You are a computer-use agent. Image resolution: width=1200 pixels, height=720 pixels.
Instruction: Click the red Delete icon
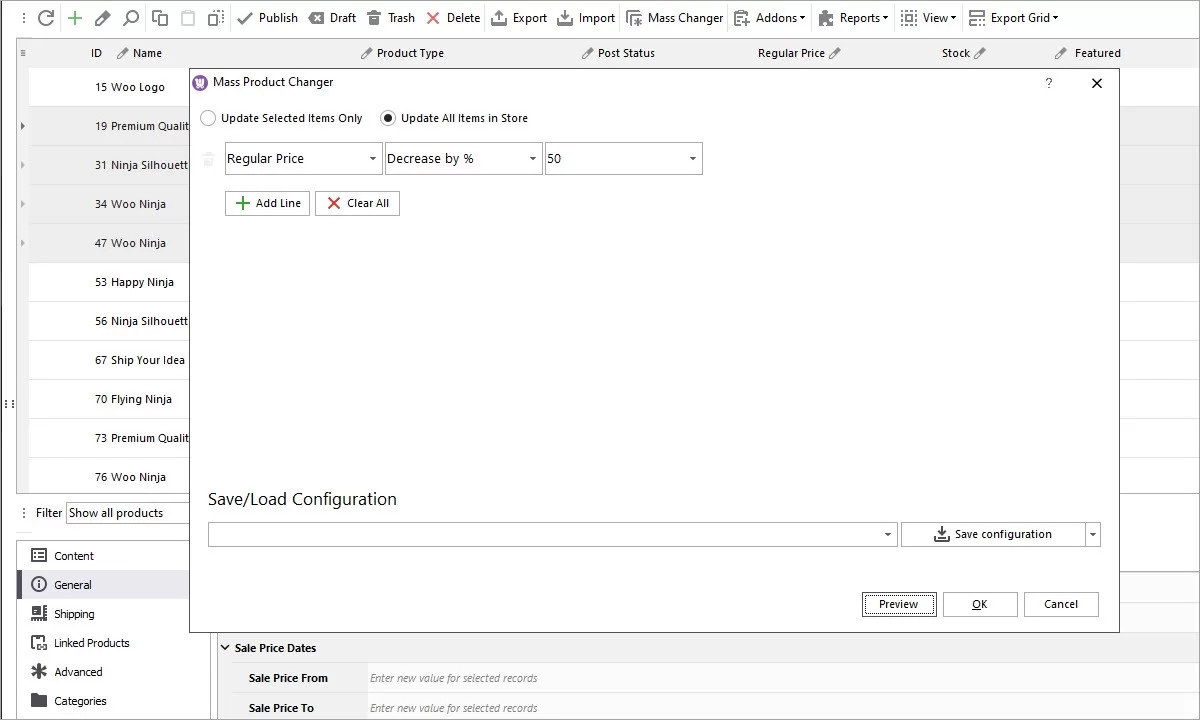tap(433, 17)
